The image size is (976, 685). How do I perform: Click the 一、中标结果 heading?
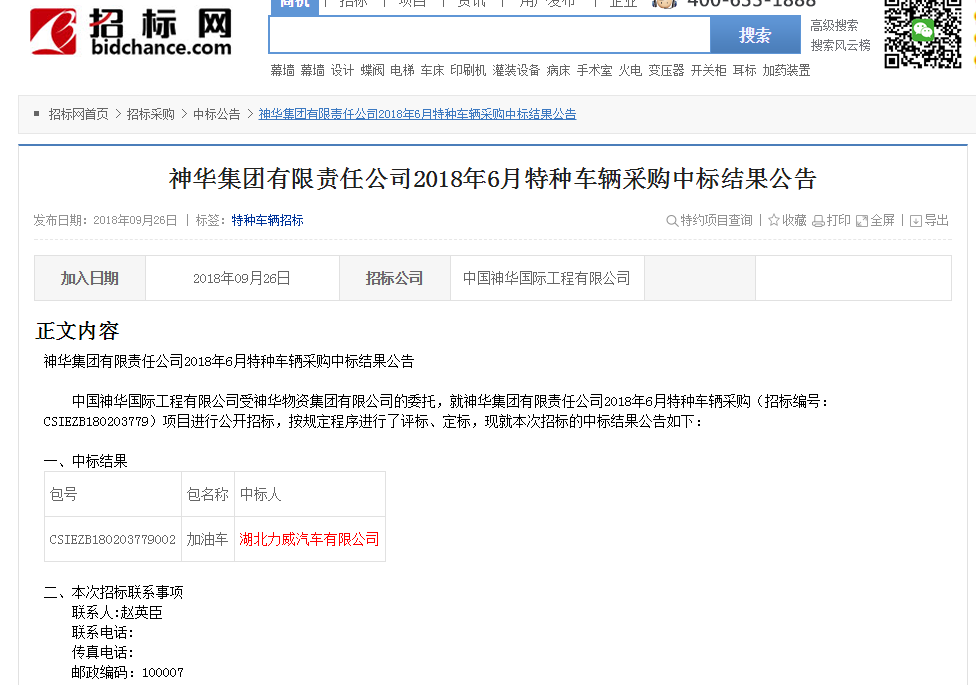point(85,461)
